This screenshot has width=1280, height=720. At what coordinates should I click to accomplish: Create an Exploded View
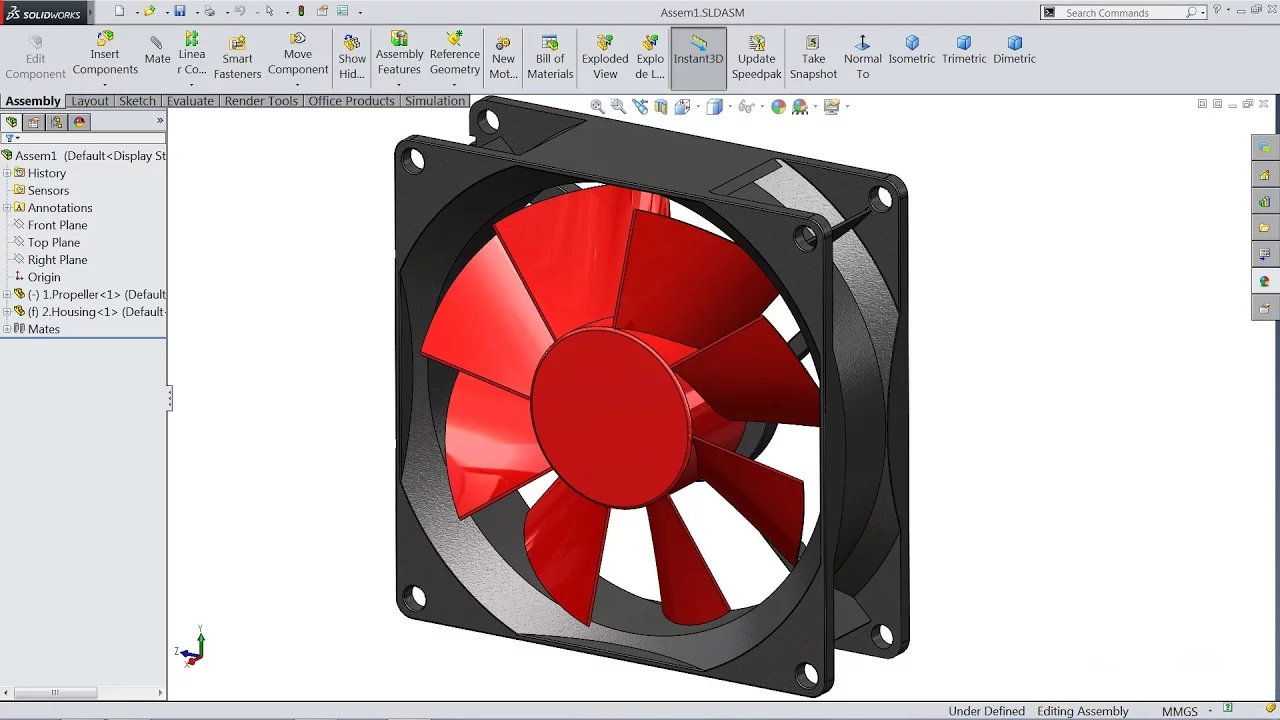coord(605,57)
